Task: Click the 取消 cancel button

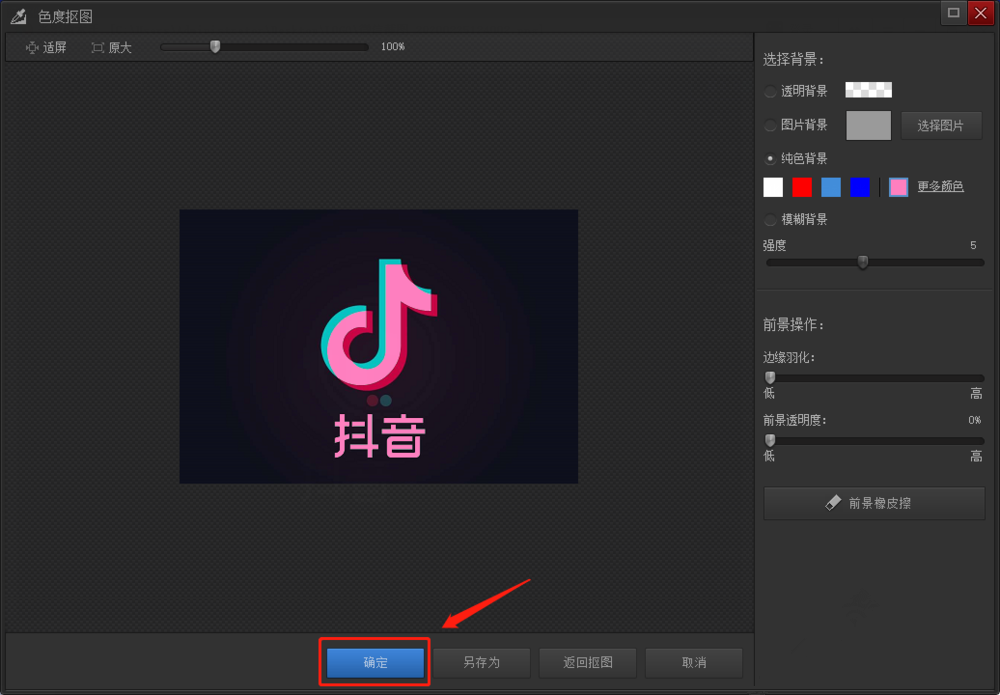Action: point(694,662)
